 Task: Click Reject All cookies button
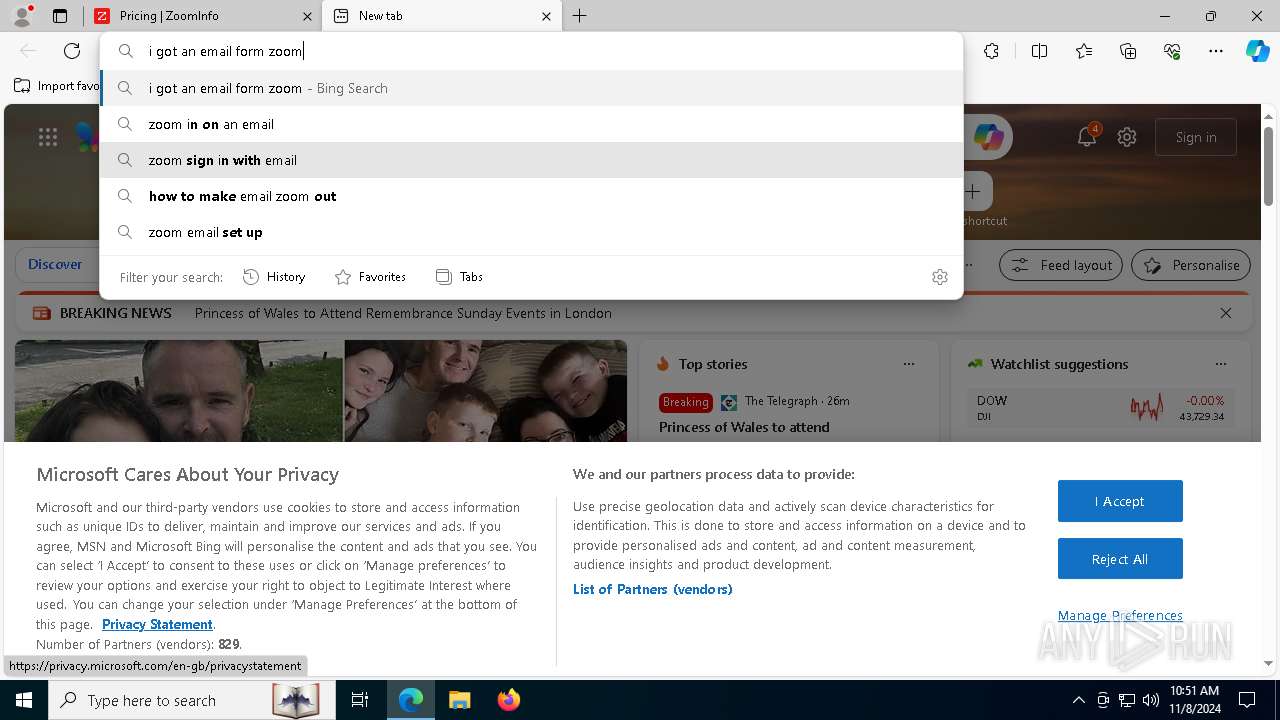[1120, 559]
